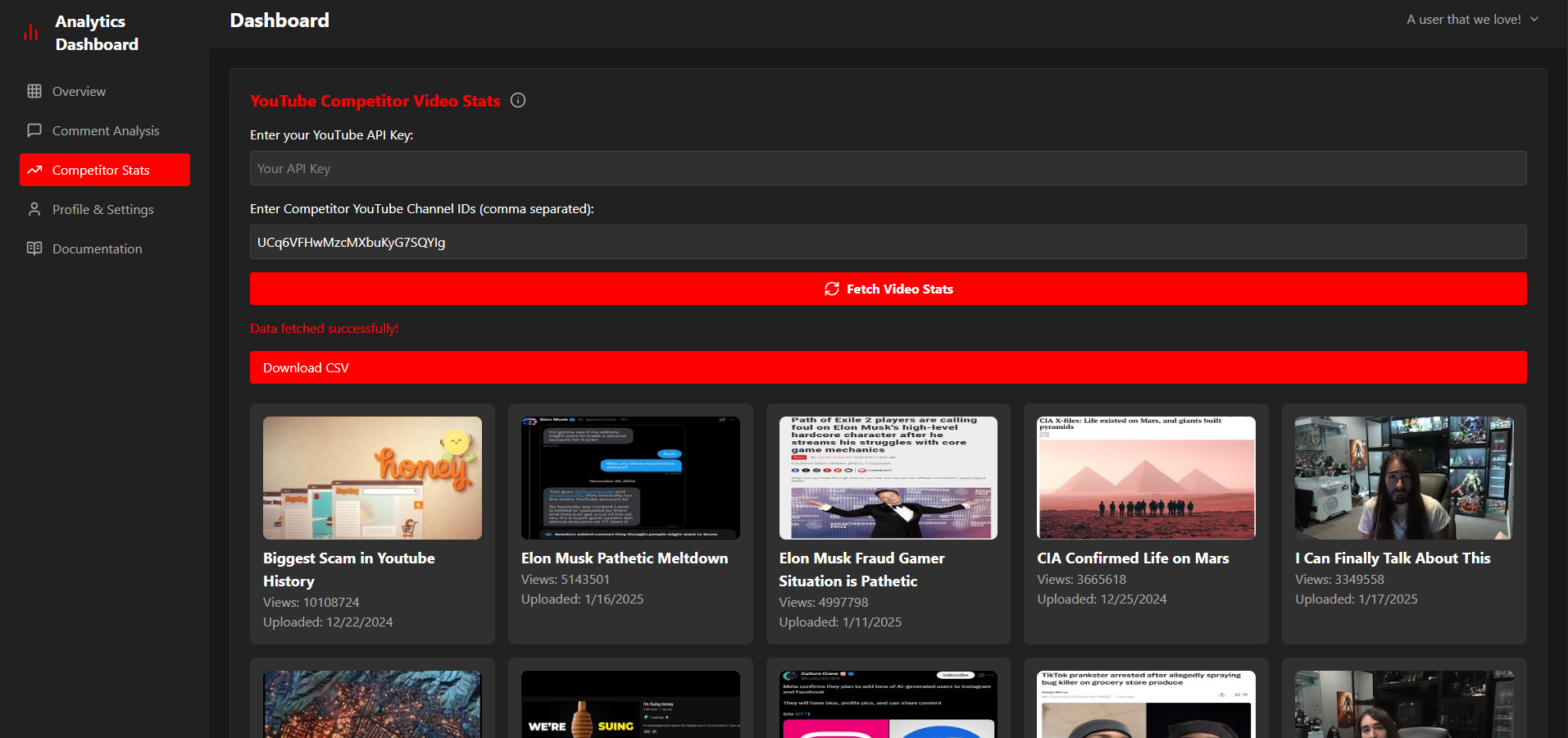The height and width of the screenshot is (738, 1568).
Task: Expand the user menu chevron at top right
Action: tap(1534, 19)
